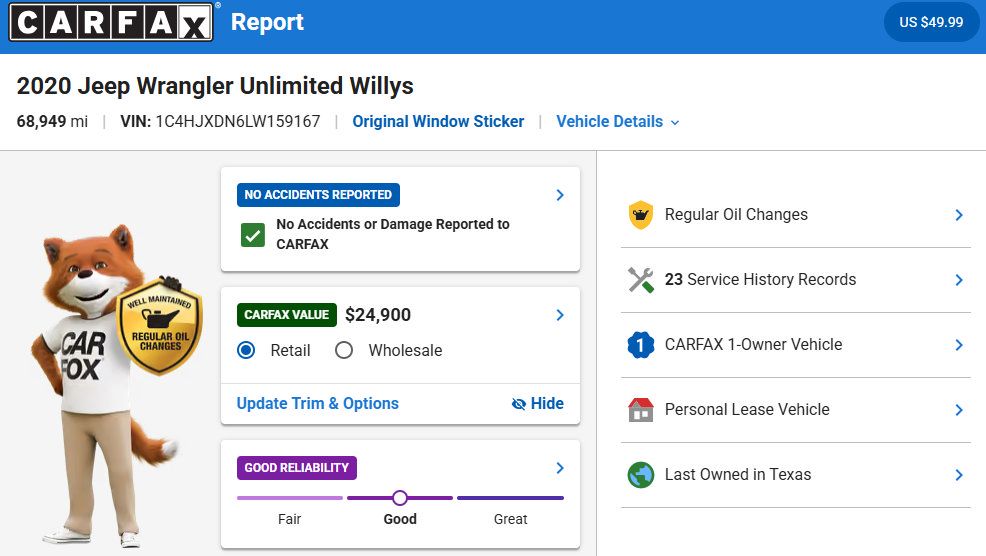Click the green No Accidents checkmark
The image size is (986, 556).
point(253,235)
